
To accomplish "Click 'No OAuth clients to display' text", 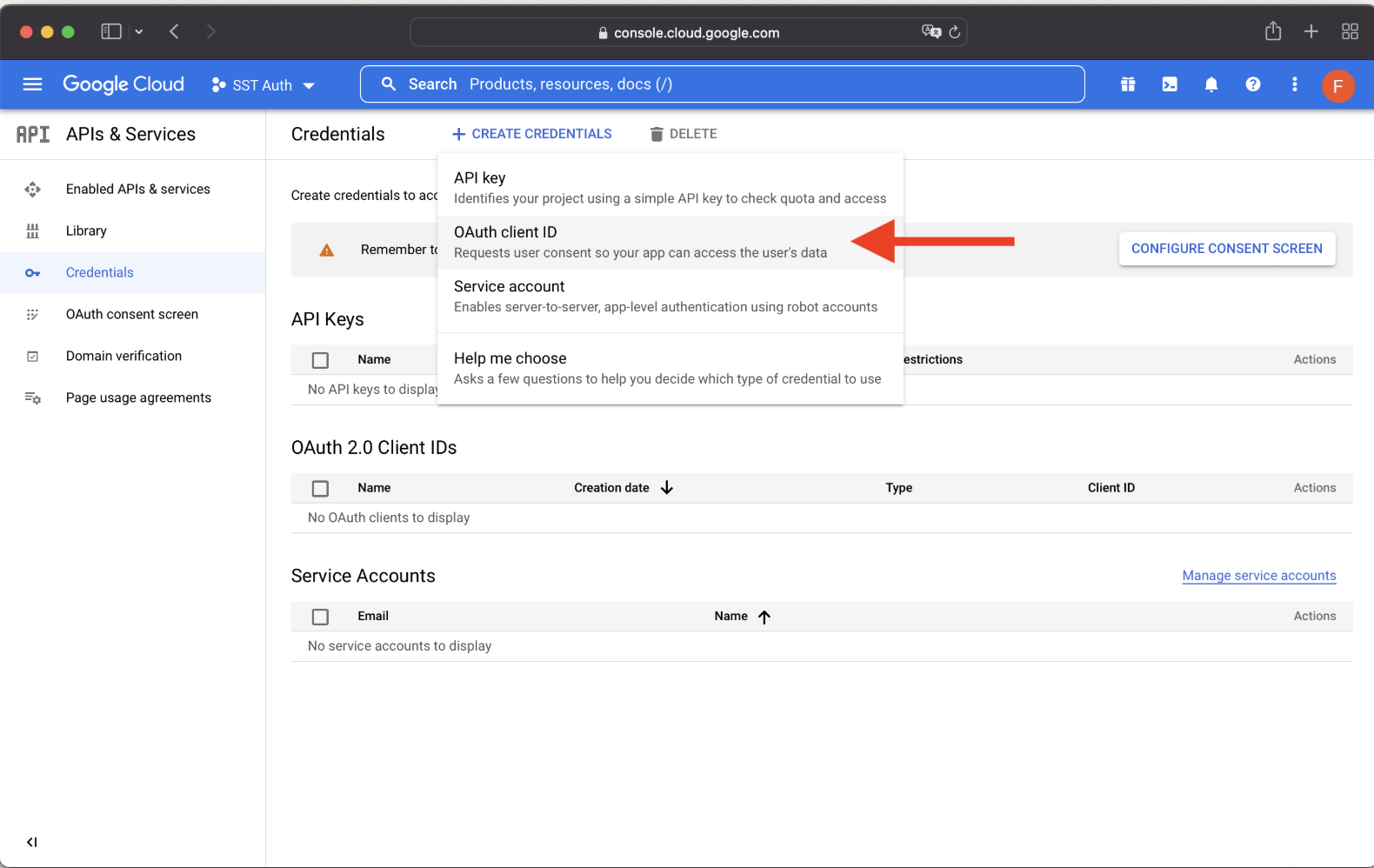I will 389,517.
